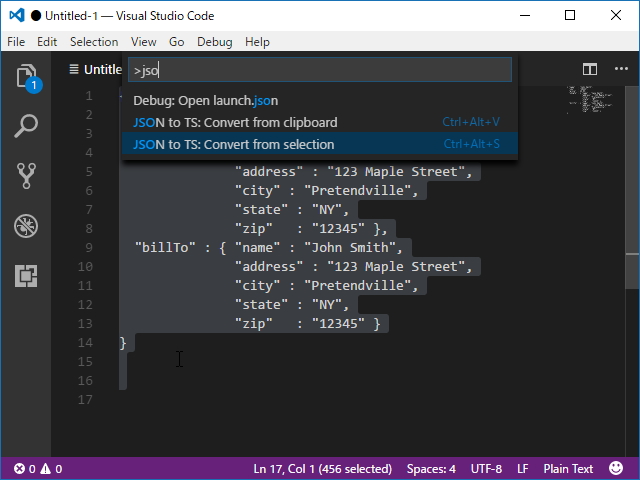Click the feedback smiley icon
Image resolution: width=640 pixels, height=480 pixels.
point(616,468)
